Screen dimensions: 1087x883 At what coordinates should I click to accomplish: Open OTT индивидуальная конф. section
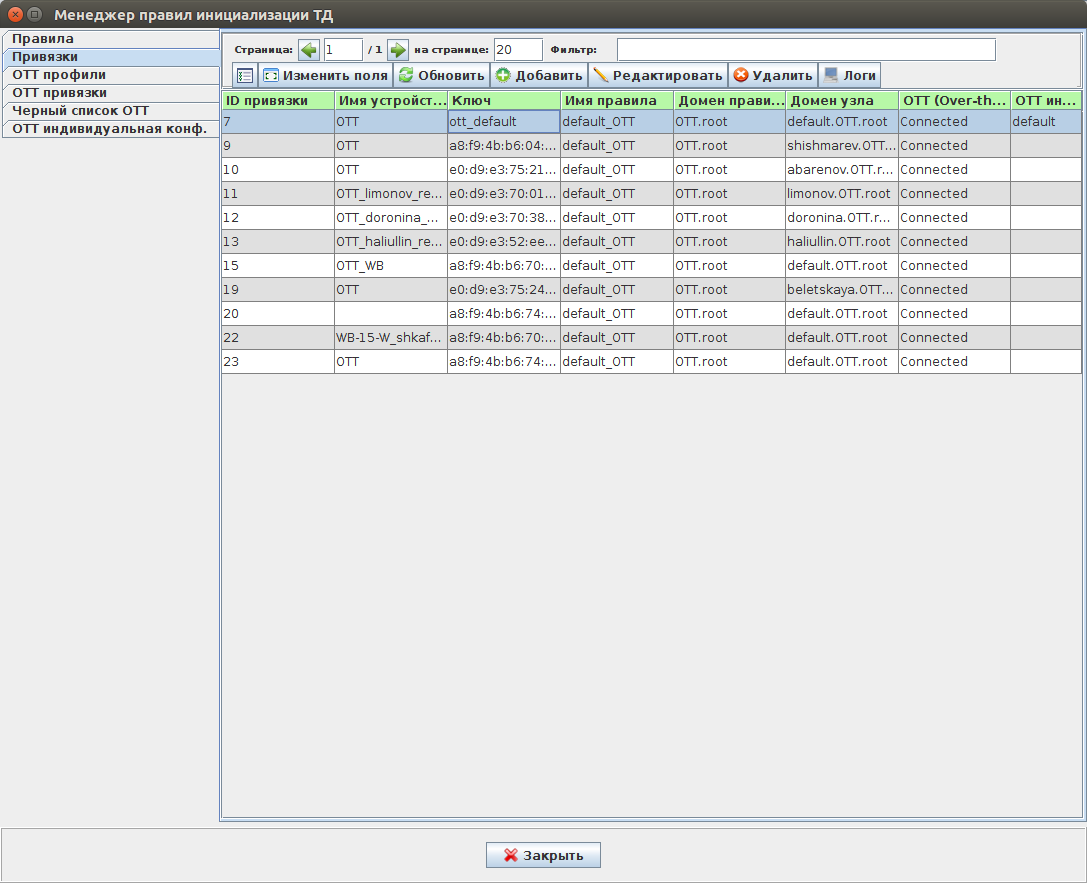click(x=111, y=129)
